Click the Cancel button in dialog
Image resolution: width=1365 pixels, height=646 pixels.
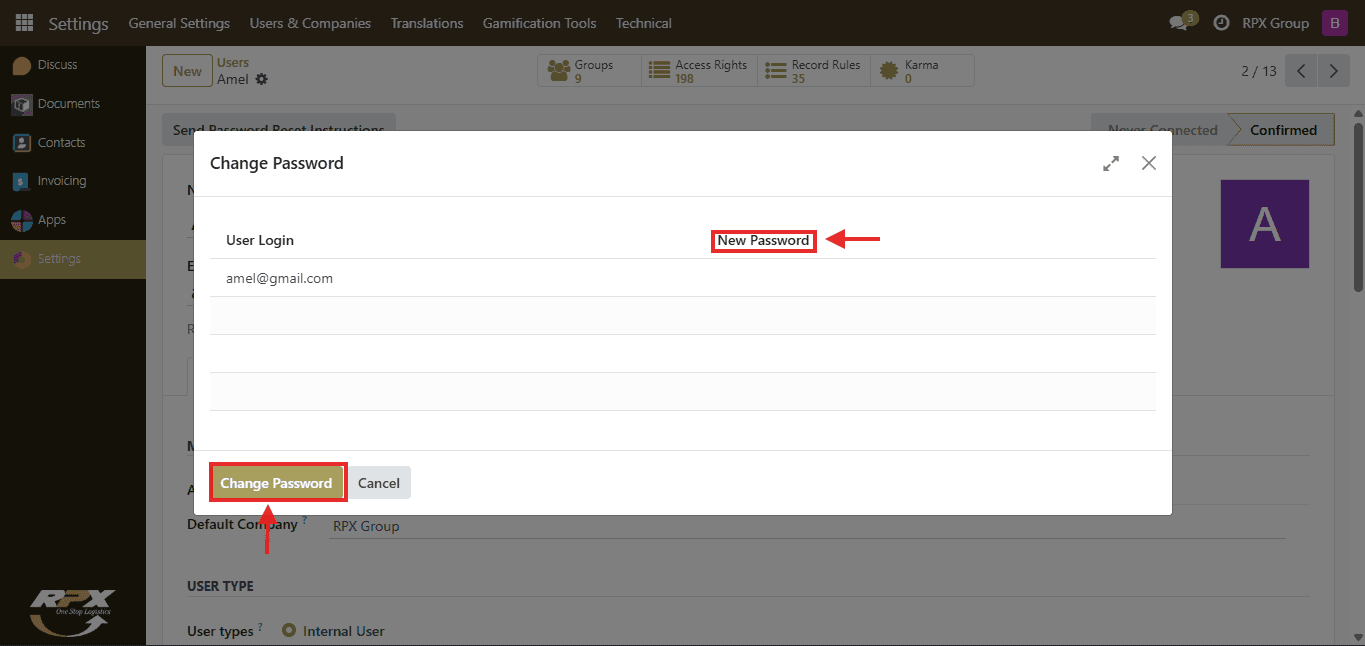[379, 483]
